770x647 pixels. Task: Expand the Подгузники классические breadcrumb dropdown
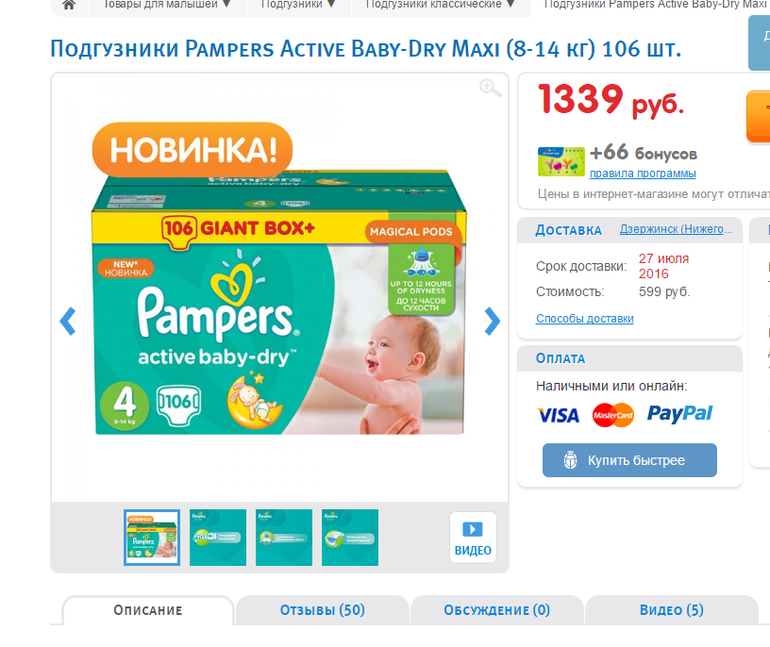pyautogui.click(x=511, y=4)
